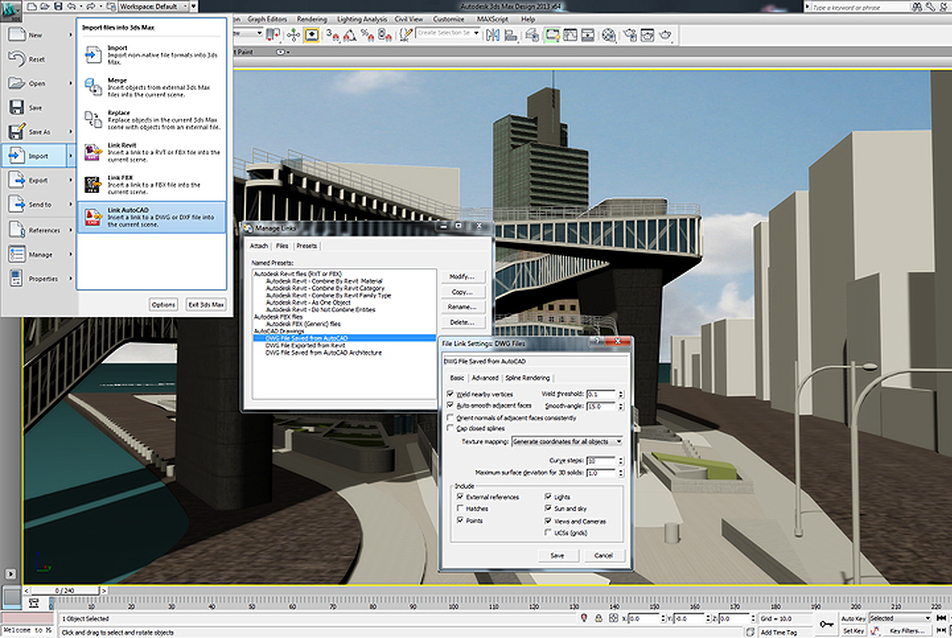The height and width of the screenshot is (638, 952).
Task: Toggle Weld nearby vertices checkbox
Action: [x=450, y=394]
